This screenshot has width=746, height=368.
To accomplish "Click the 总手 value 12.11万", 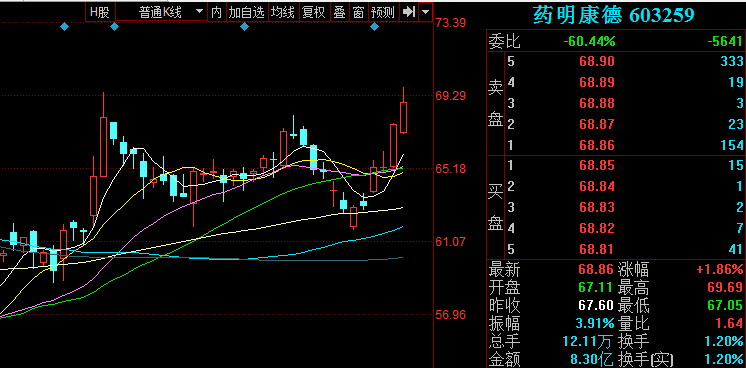I will pyautogui.click(x=589, y=341).
